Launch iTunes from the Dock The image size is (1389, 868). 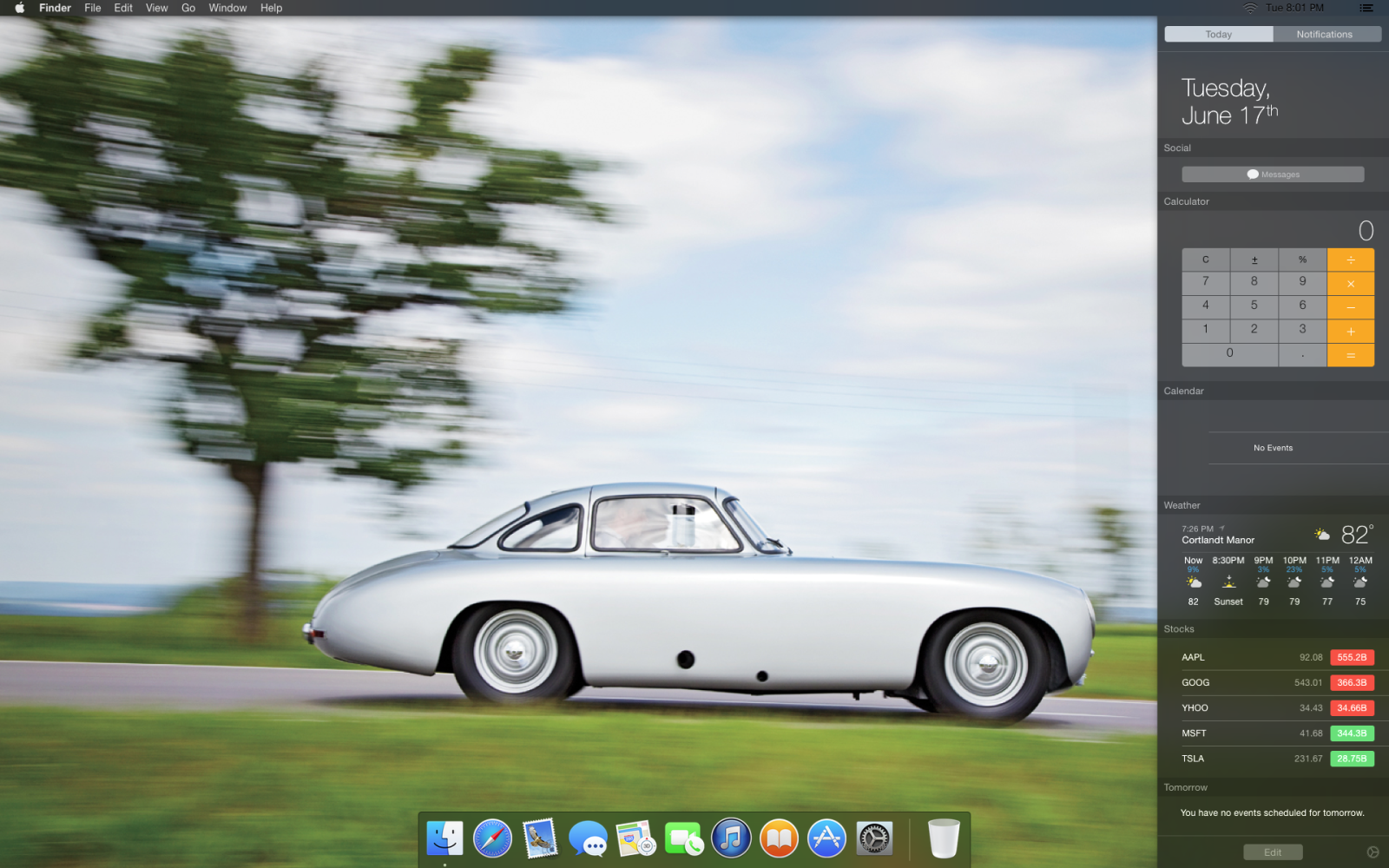(731, 838)
